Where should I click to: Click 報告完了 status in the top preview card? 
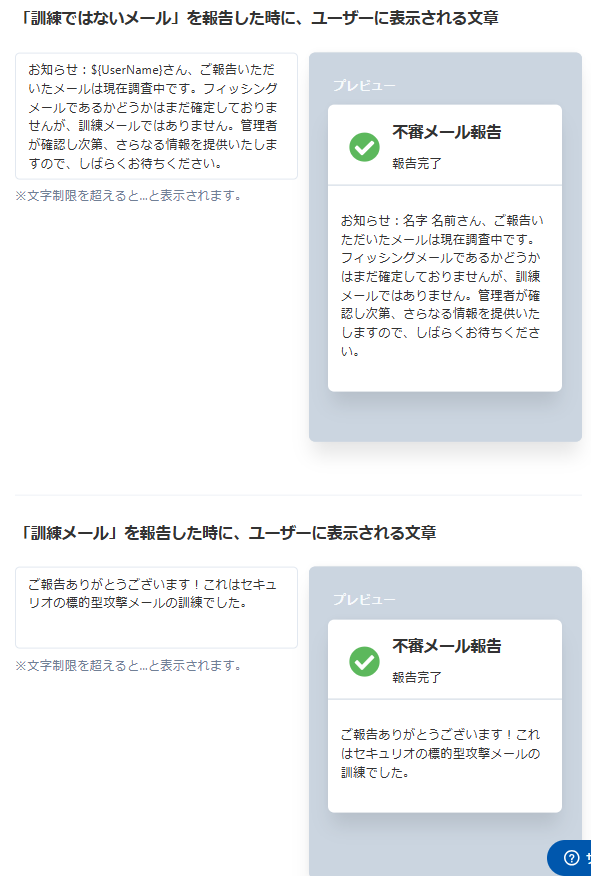click(417, 164)
